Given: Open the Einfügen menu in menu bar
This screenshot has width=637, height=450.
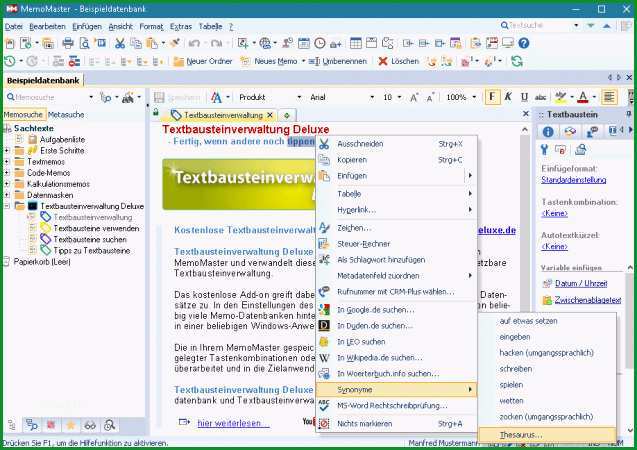Looking at the screenshot, I should click(x=87, y=26).
